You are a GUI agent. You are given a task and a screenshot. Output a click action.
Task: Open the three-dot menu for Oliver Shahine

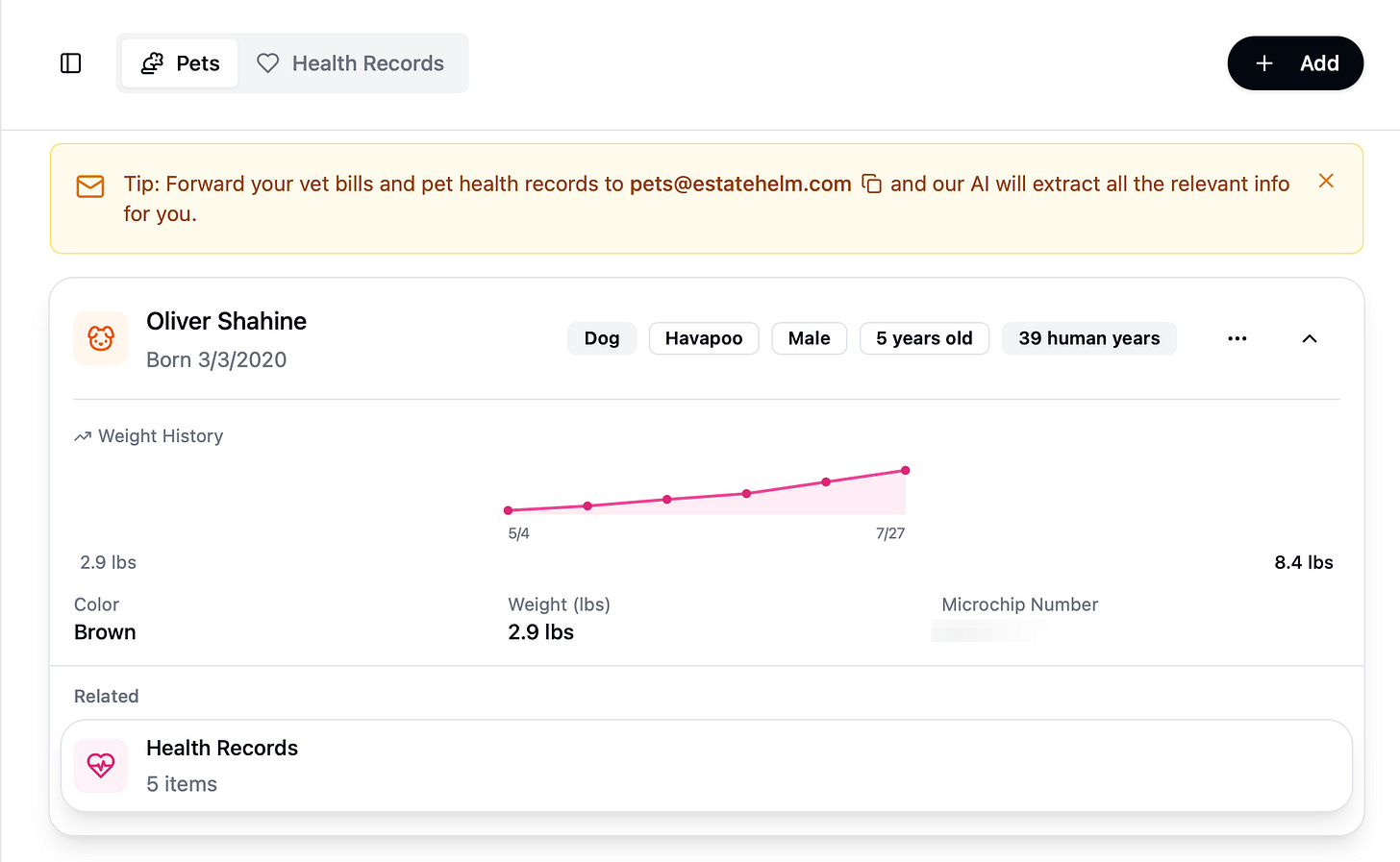coord(1237,338)
